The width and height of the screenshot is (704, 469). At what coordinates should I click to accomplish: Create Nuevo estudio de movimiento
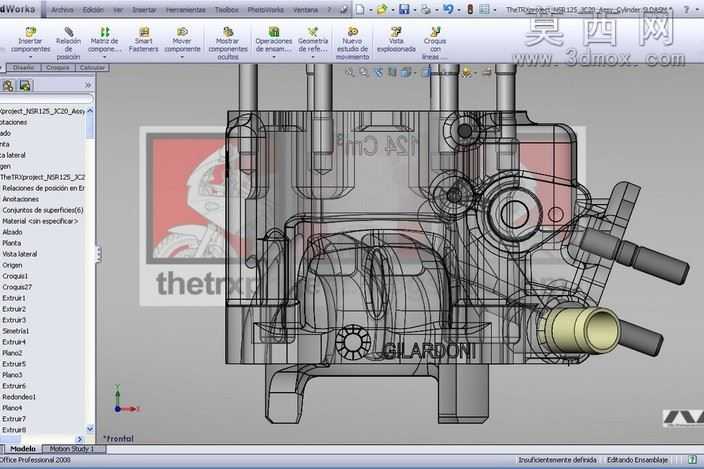[352, 43]
